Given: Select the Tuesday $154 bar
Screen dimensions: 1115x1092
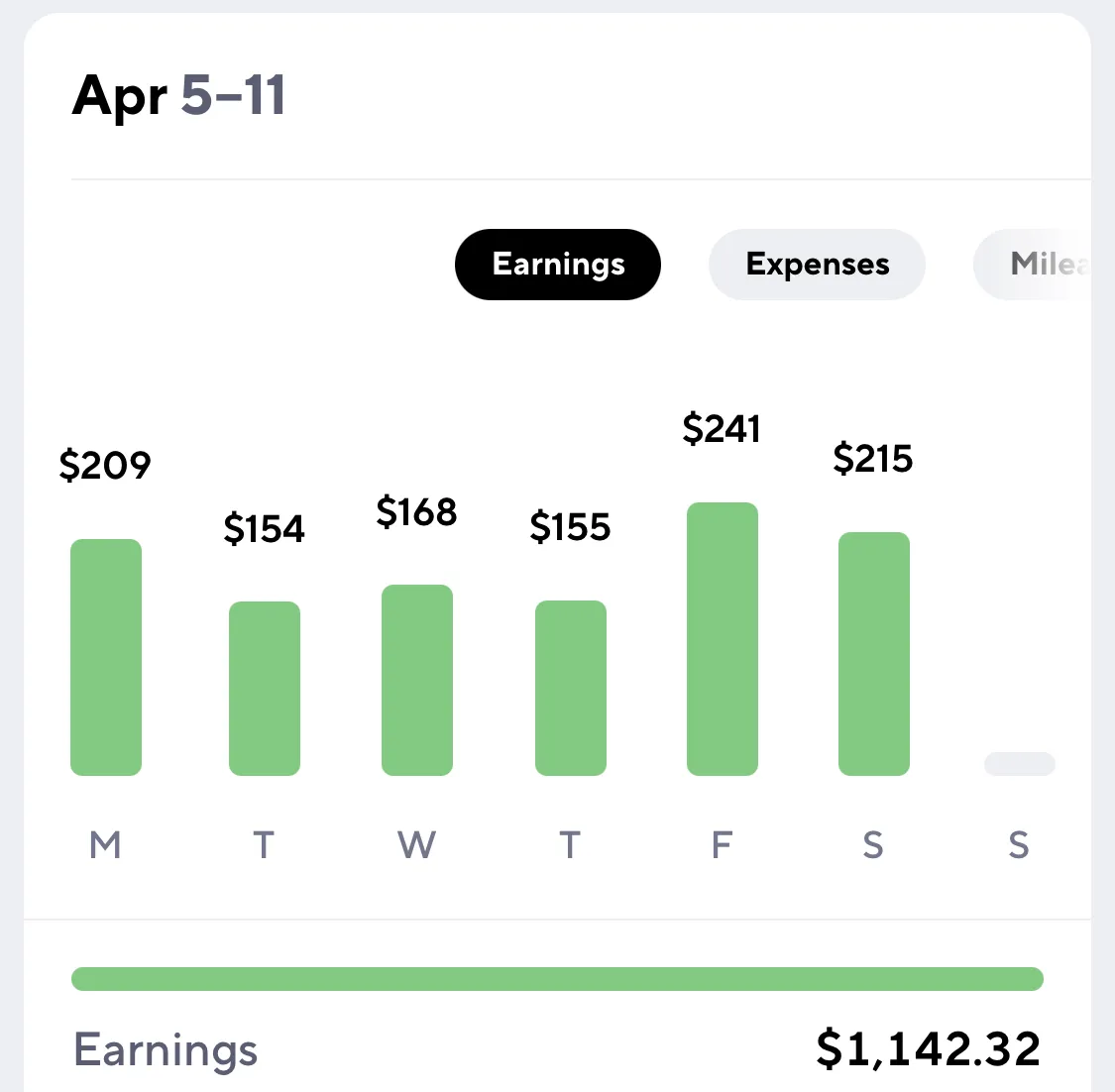Looking at the screenshot, I should pos(265,688).
